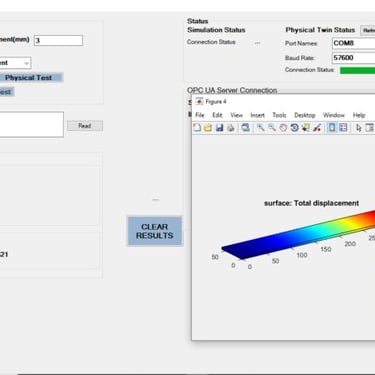375x375 pixels.
Task: Click the Print Figure icon
Action: (231, 128)
